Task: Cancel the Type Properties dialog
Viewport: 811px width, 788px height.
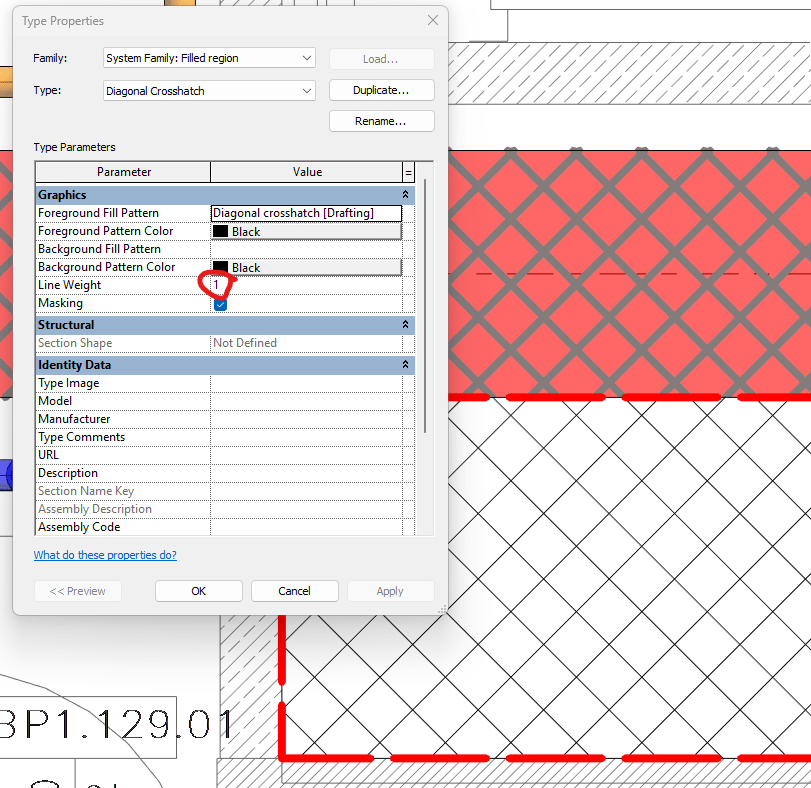Action: [x=294, y=590]
